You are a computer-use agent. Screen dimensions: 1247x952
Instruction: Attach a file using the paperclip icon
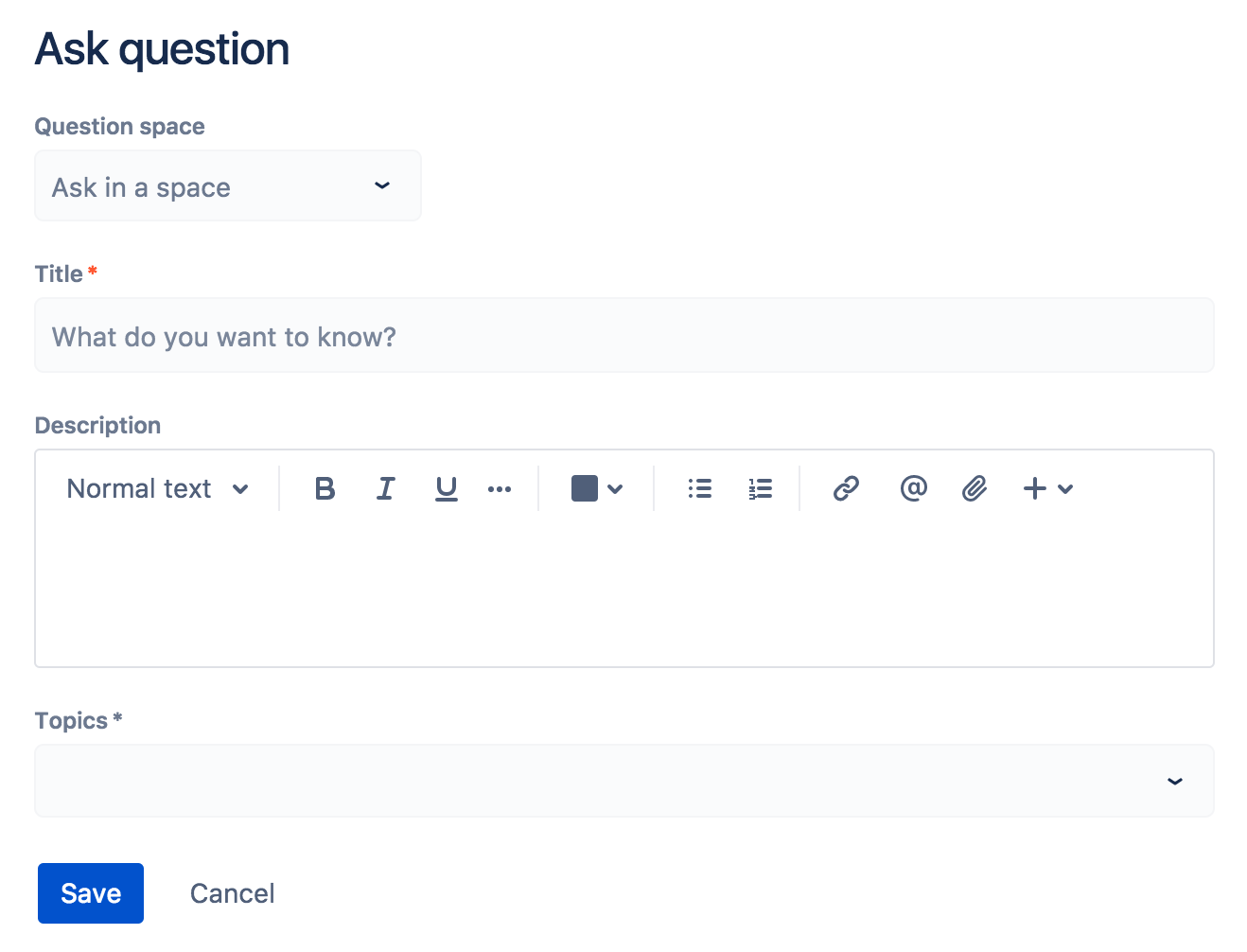[975, 488]
